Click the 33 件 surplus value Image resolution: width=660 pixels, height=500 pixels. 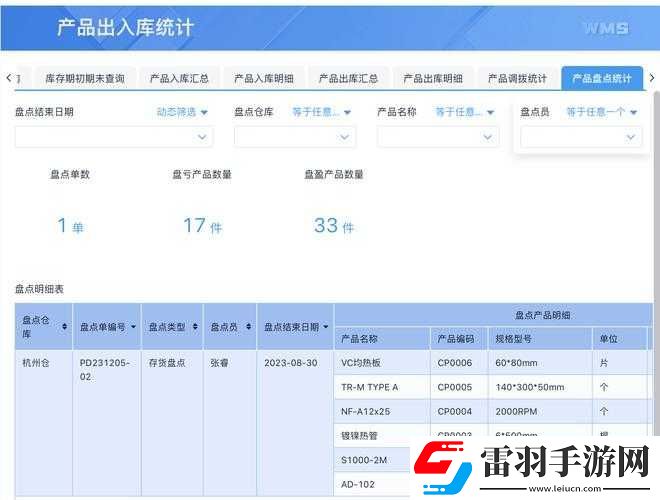coord(334,226)
